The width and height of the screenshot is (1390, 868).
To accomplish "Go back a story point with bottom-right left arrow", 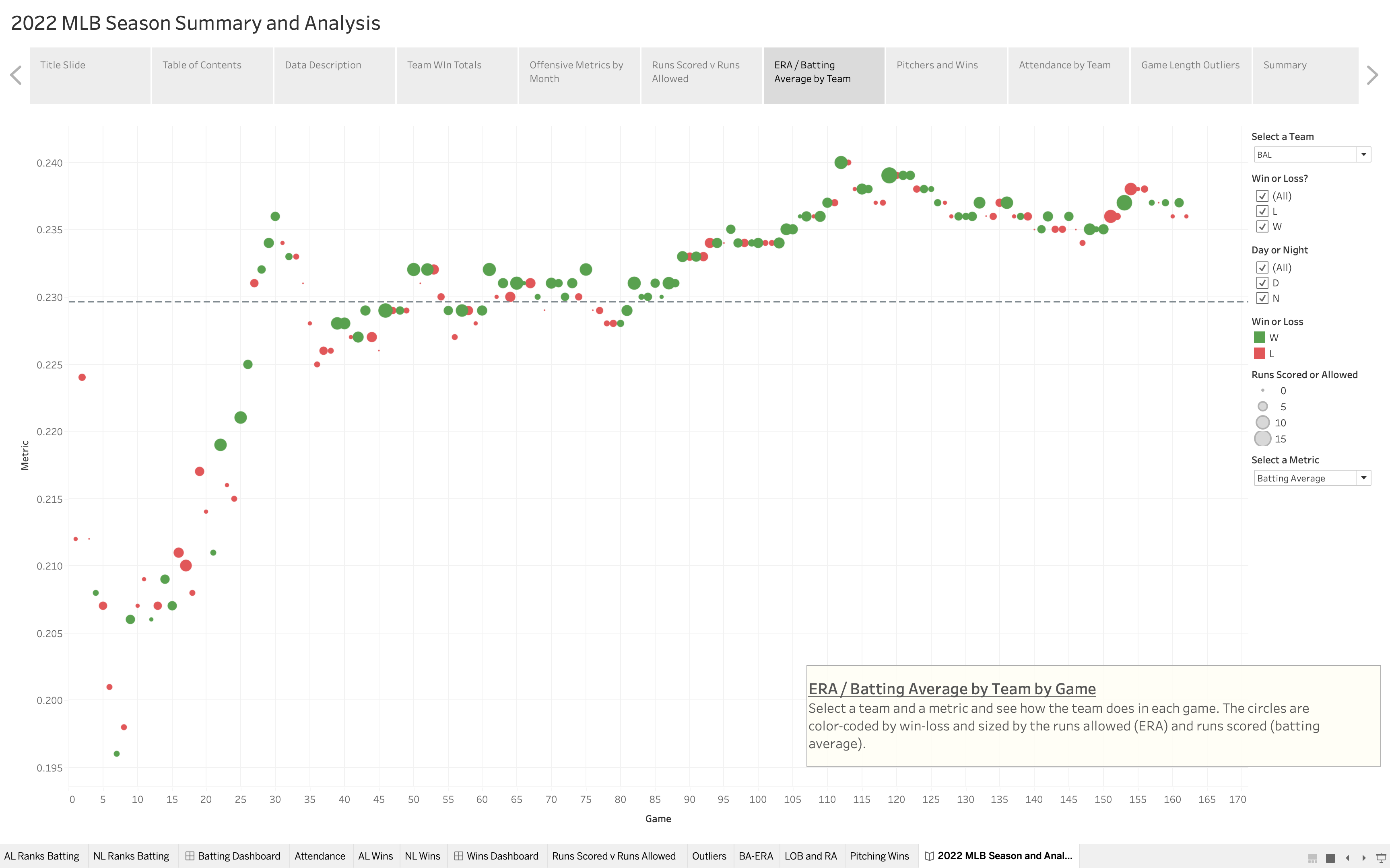I will coord(1348,859).
